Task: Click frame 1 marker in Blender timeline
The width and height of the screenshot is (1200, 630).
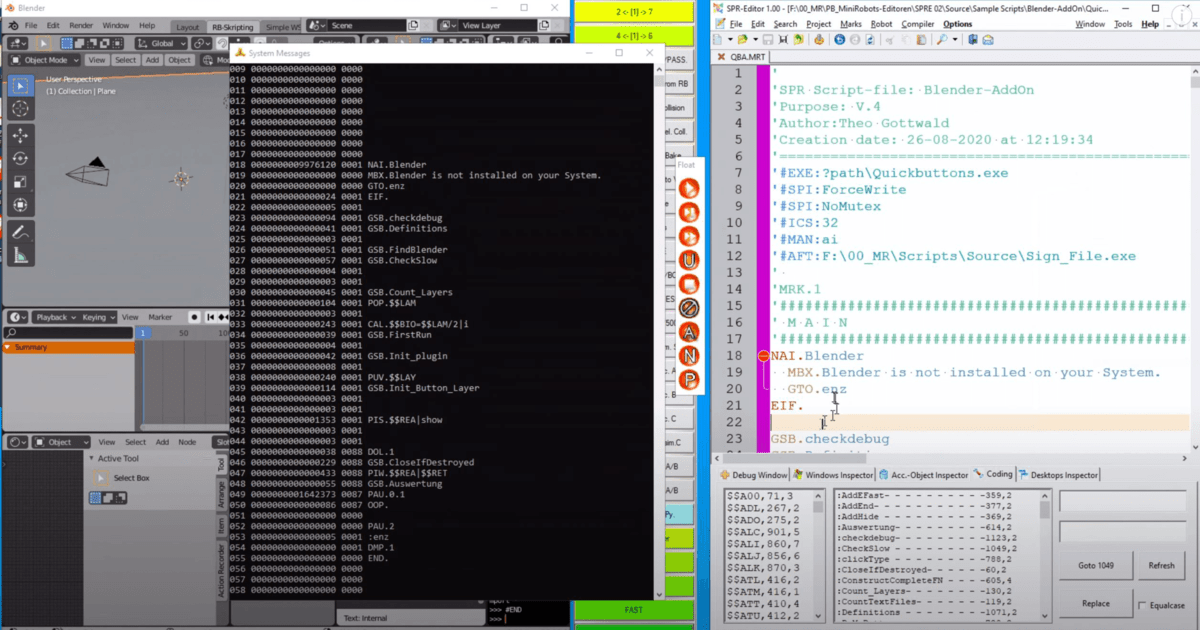Action: [x=142, y=332]
